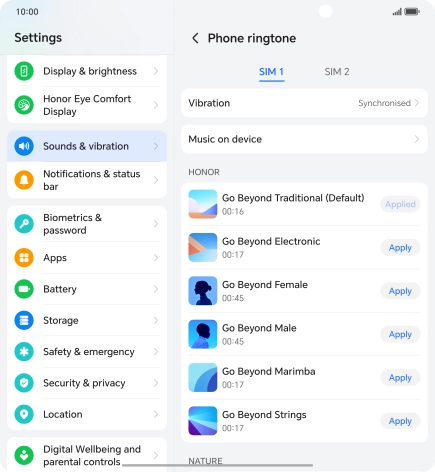Apply the Go Beyond Strings ringtone
435x472 pixels.
pos(400,421)
